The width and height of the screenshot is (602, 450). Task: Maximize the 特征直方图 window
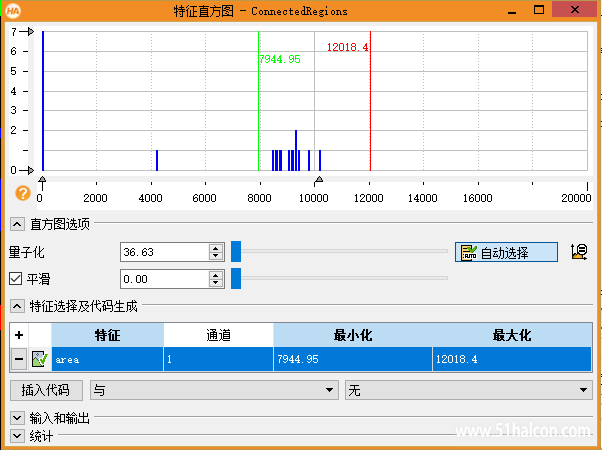(539, 10)
